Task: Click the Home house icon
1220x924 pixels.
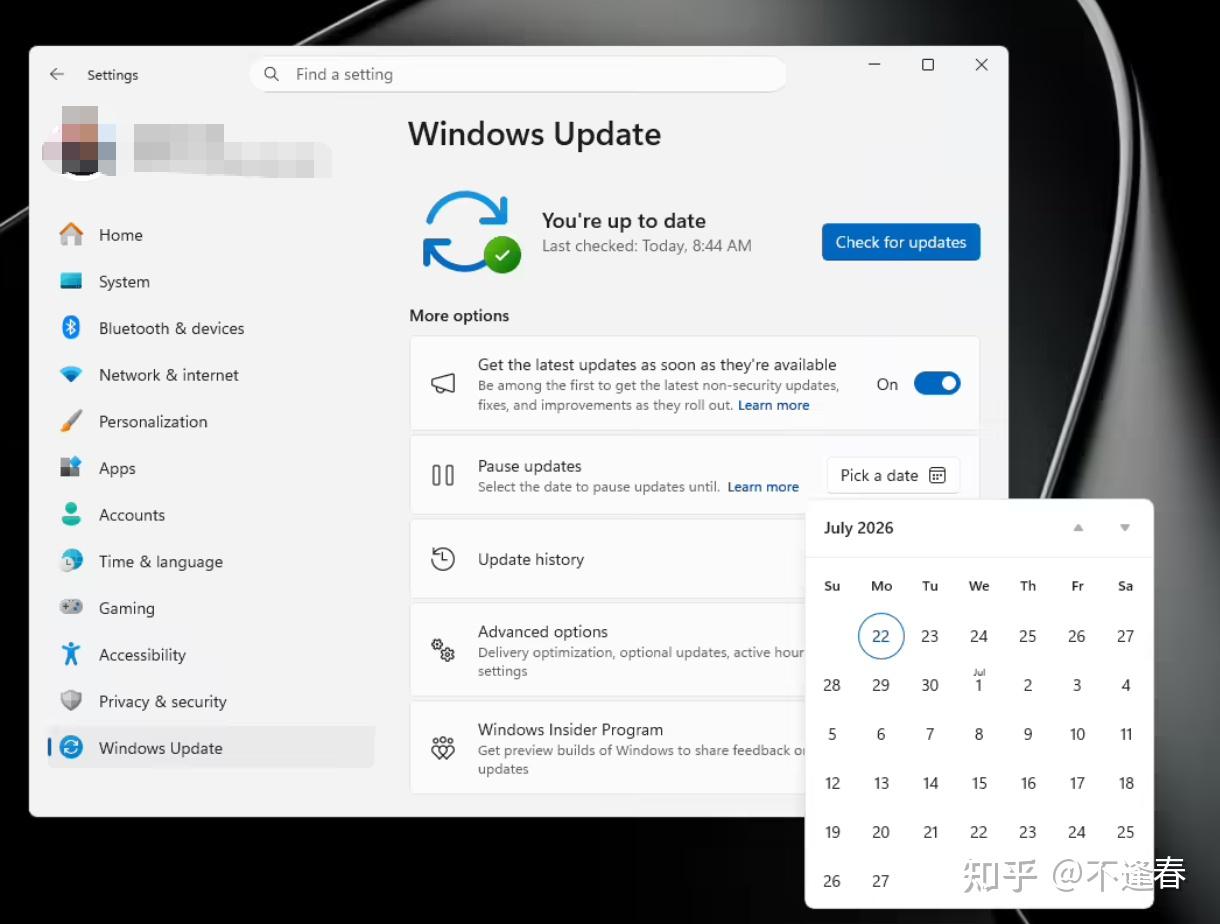Action: click(71, 235)
